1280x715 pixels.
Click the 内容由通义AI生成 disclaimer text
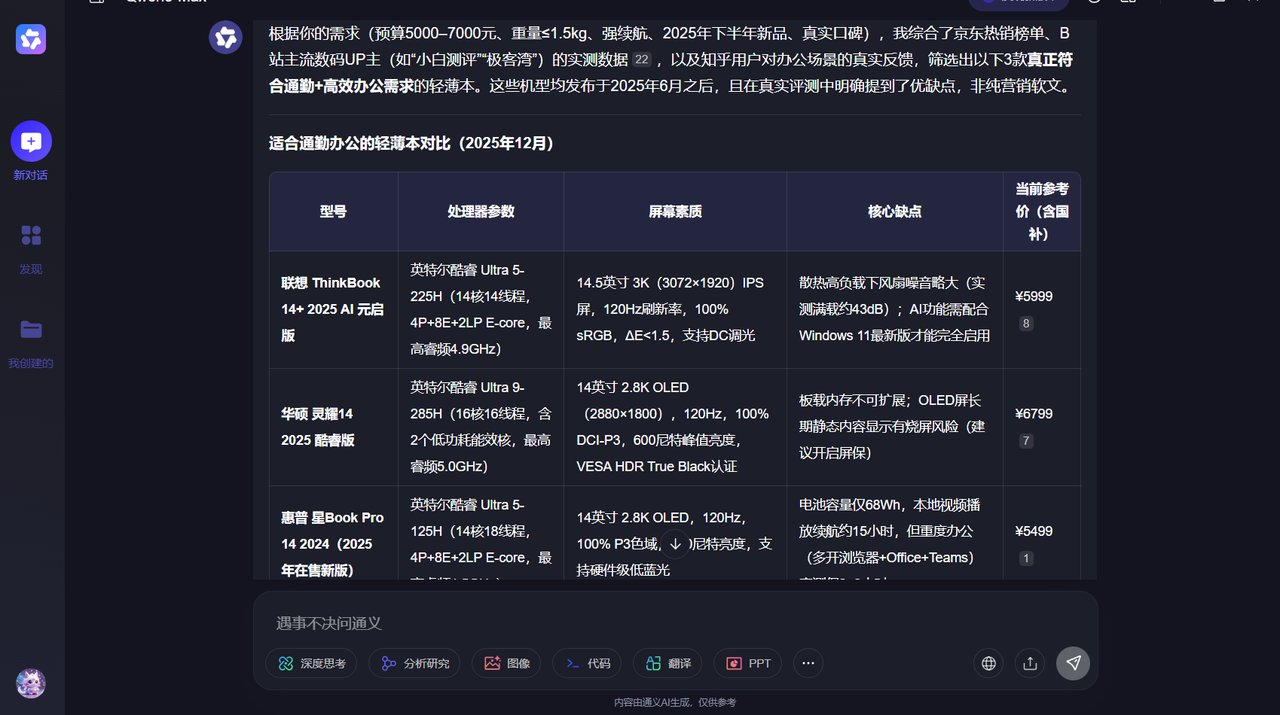[675, 703]
